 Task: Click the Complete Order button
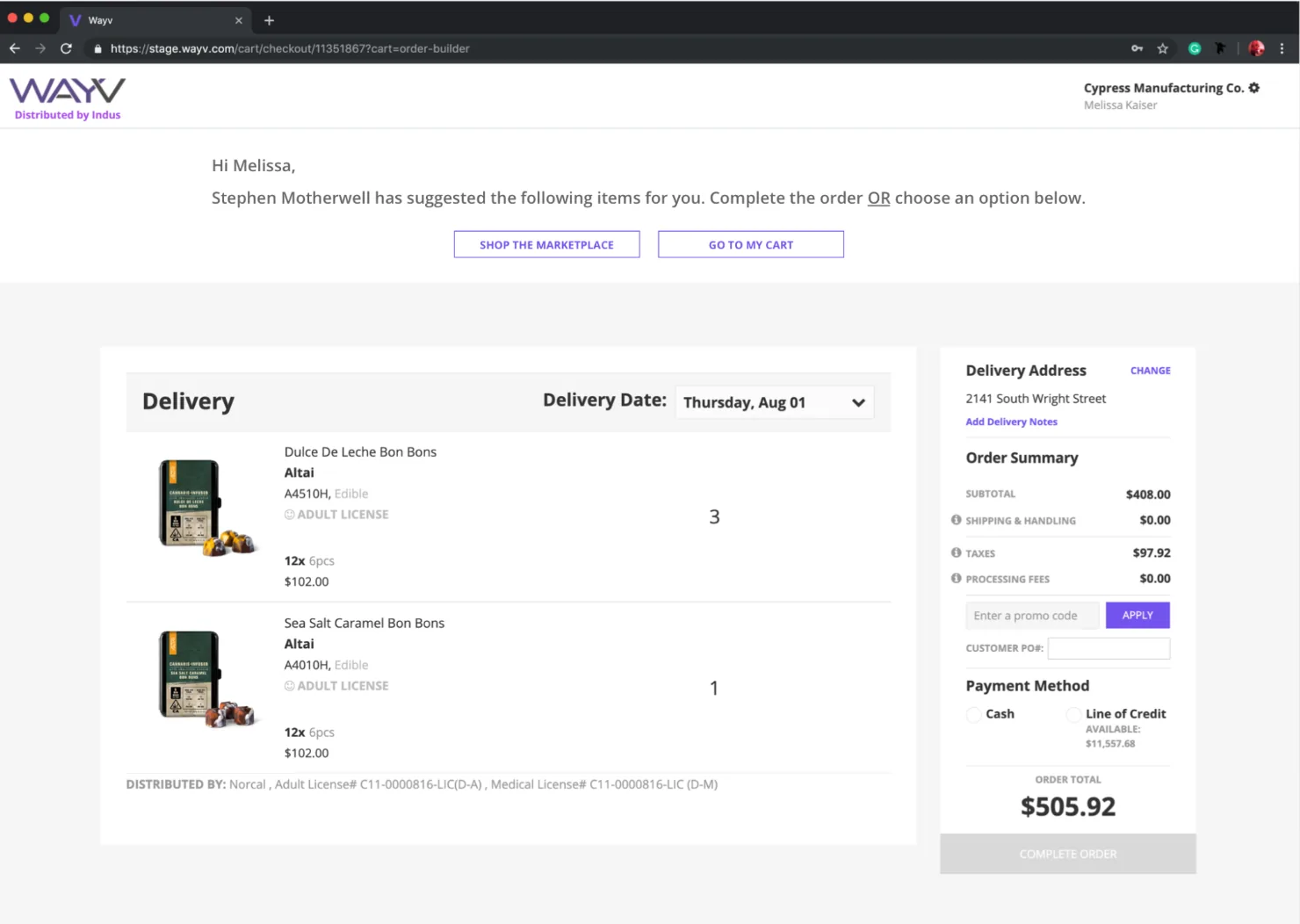click(1068, 854)
